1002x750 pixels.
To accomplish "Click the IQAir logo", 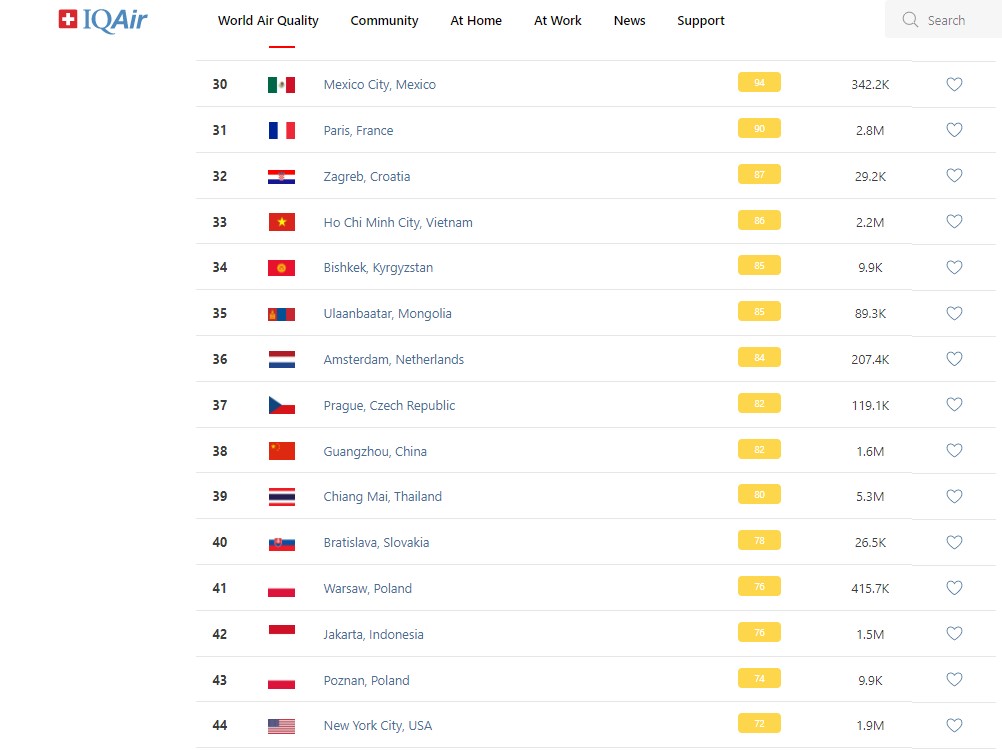I will click(x=103, y=20).
